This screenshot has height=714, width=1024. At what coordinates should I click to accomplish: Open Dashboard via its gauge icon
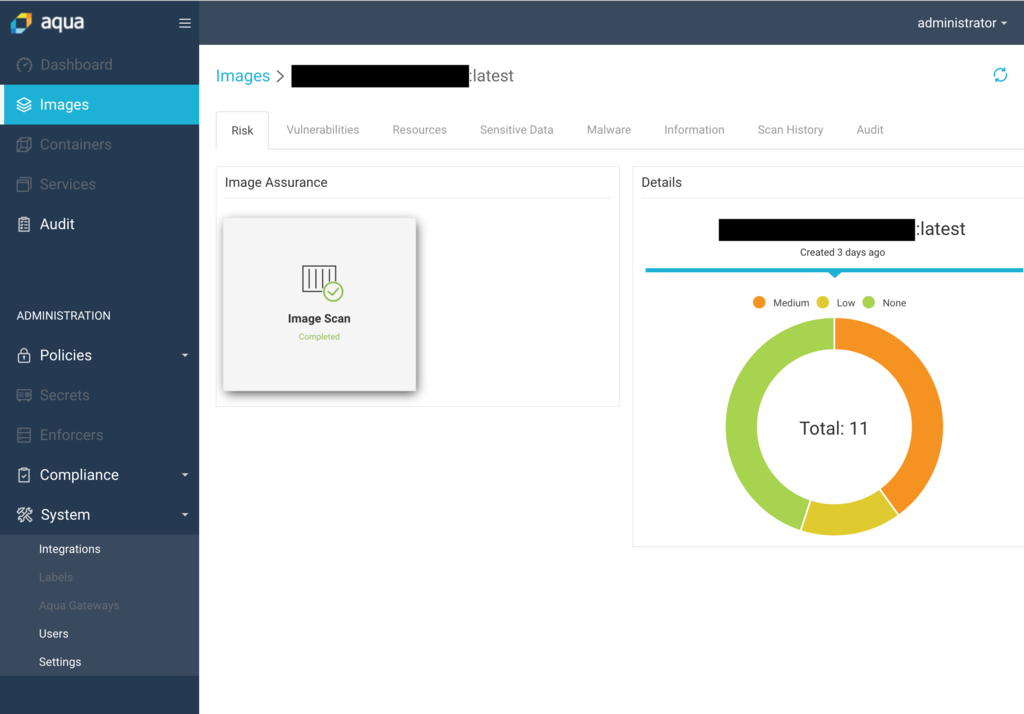24,65
